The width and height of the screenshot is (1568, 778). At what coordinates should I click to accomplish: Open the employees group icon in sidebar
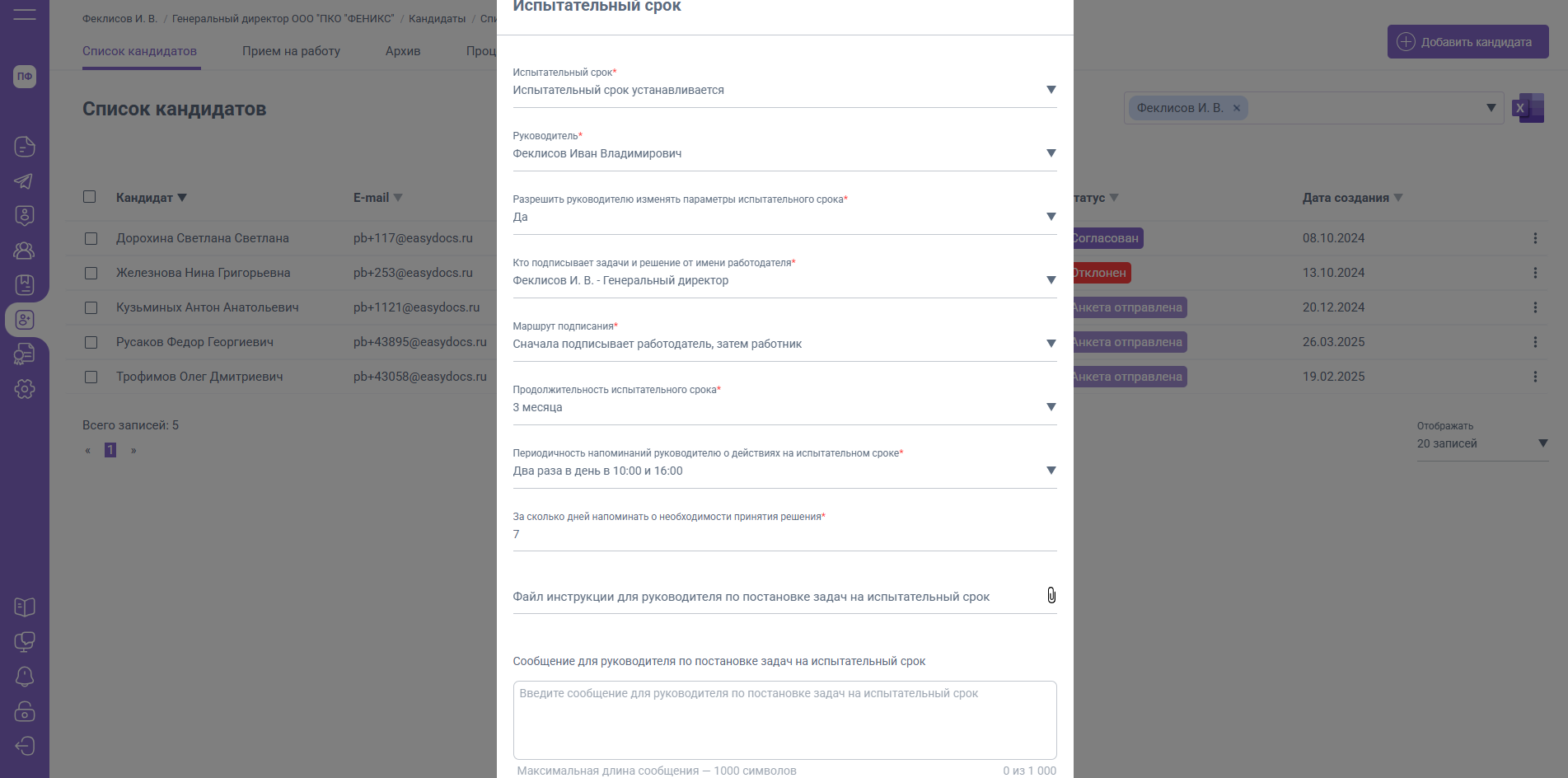25,251
